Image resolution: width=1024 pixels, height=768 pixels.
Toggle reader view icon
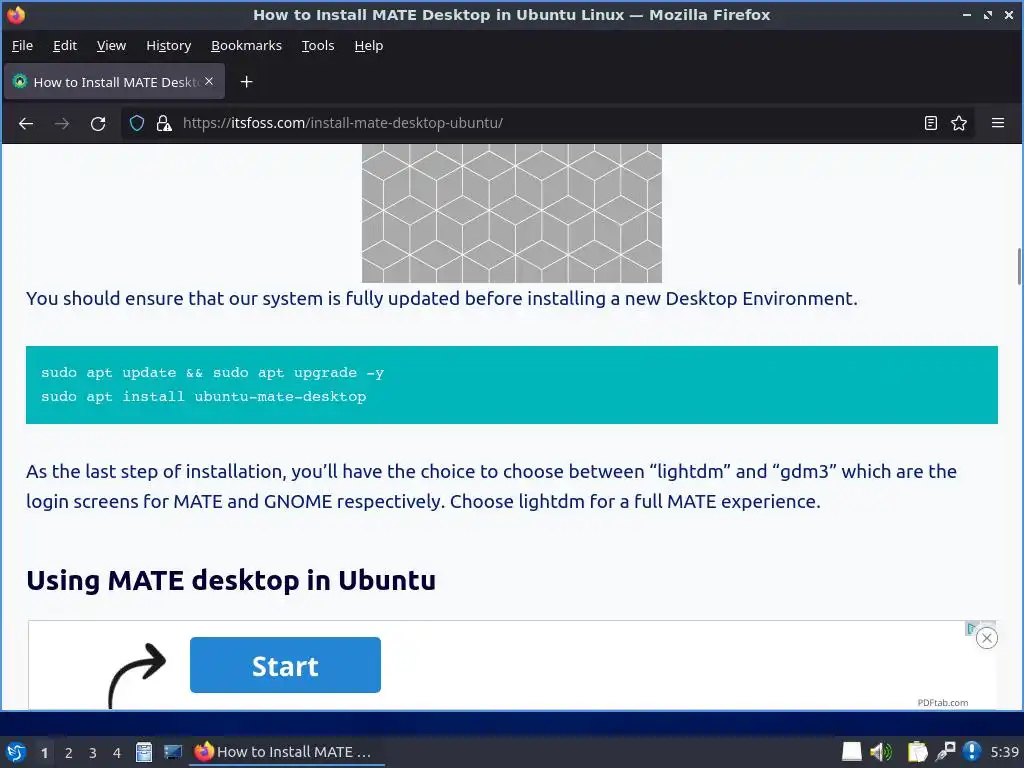click(931, 123)
